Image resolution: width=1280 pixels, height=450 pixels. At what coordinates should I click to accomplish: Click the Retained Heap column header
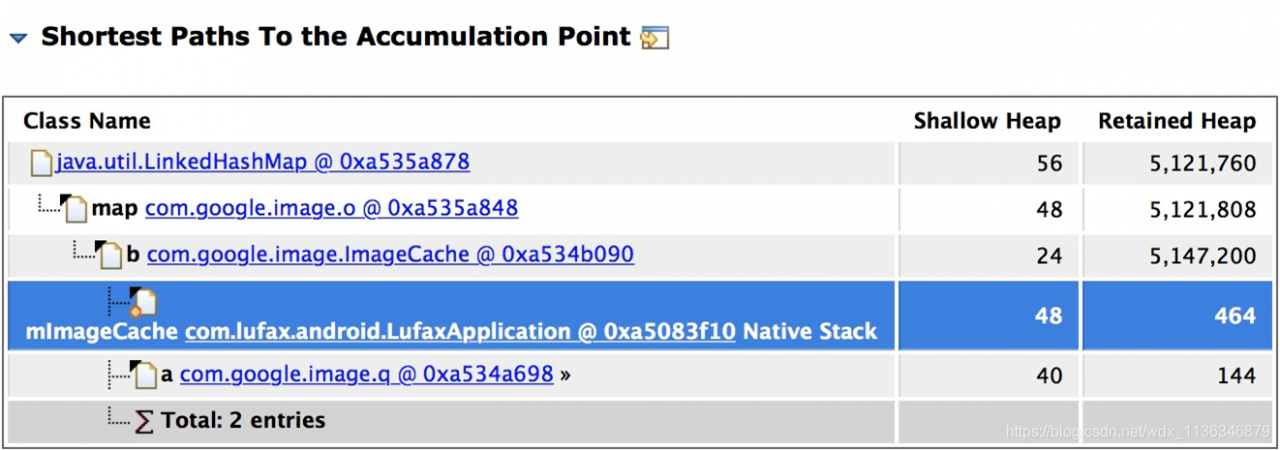click(1176, 121)
